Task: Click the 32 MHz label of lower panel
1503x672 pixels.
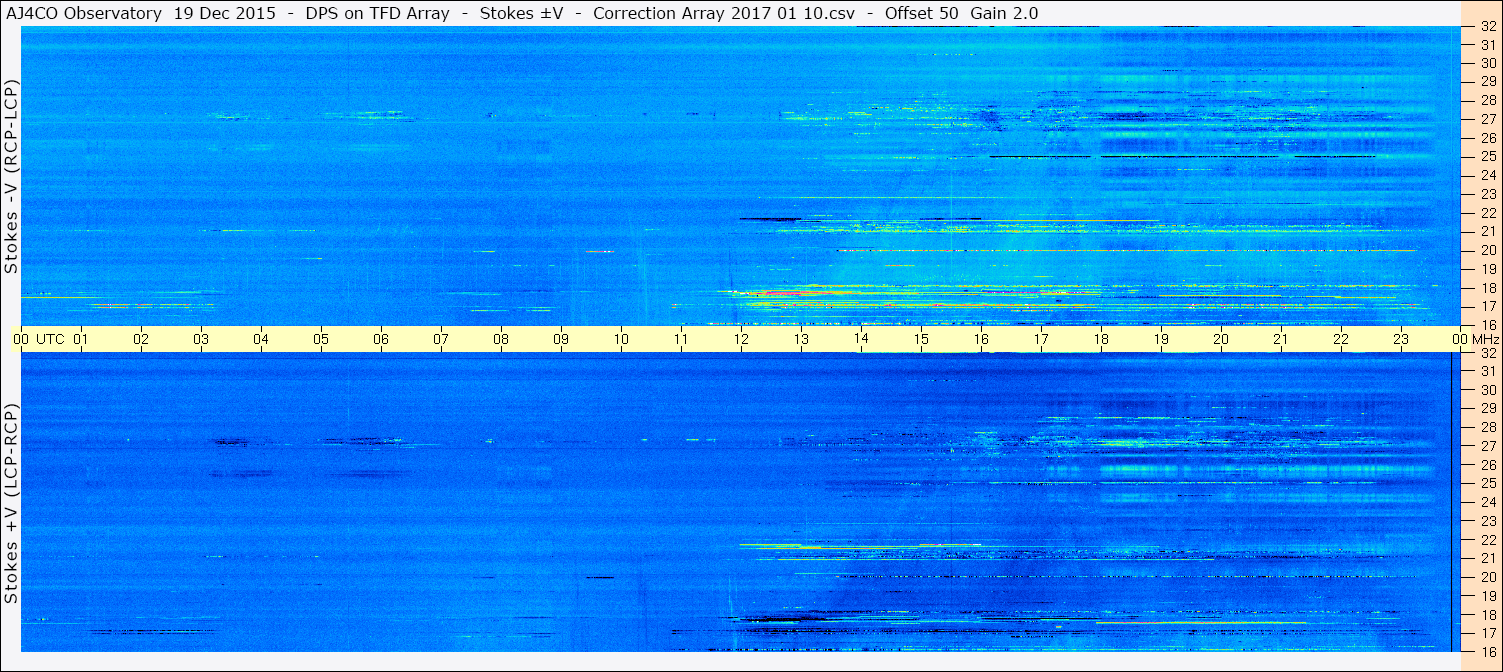Action: point(1487,353)
